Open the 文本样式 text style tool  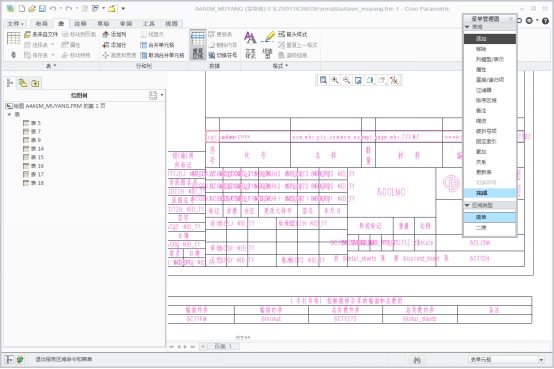(250, 45)
